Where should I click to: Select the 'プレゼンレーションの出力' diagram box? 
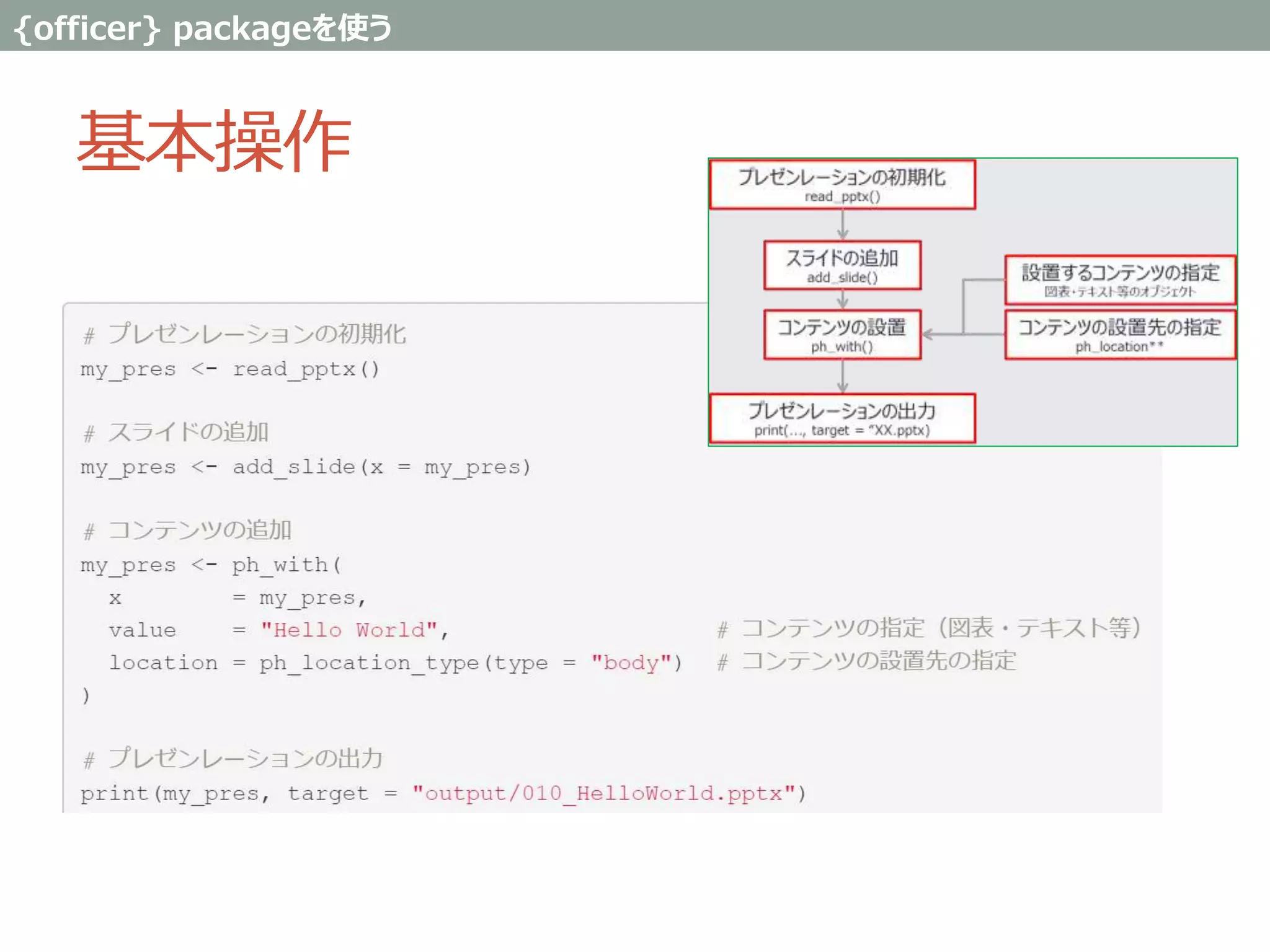point(841,418)
